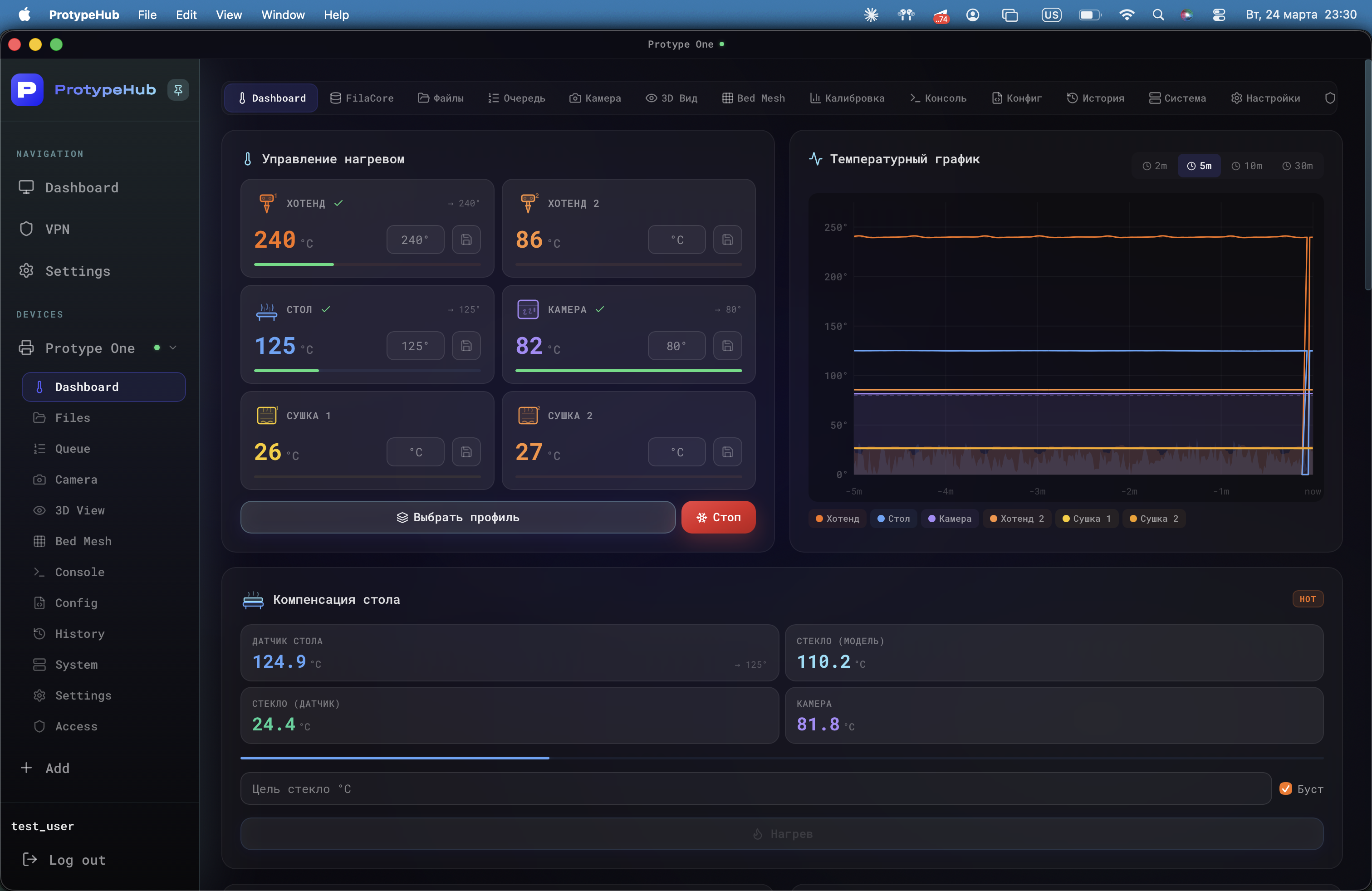Image resolution: width=1372 pixels, height=891 pixels.
Task: Collapse the Protype One device chevron
Action: pyautogui.click(x=173, y=348)
